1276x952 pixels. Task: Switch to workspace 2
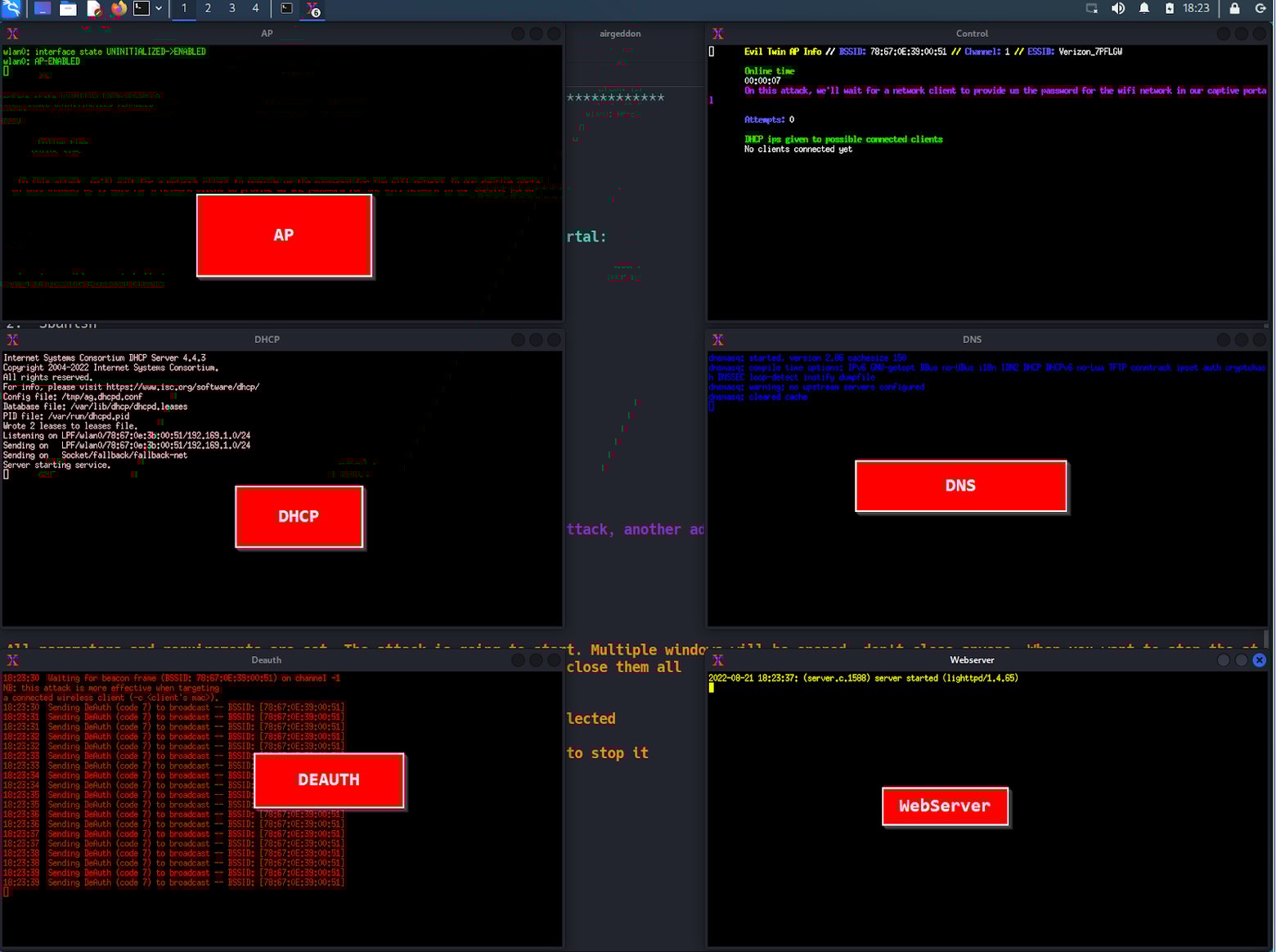pos(208,9)
